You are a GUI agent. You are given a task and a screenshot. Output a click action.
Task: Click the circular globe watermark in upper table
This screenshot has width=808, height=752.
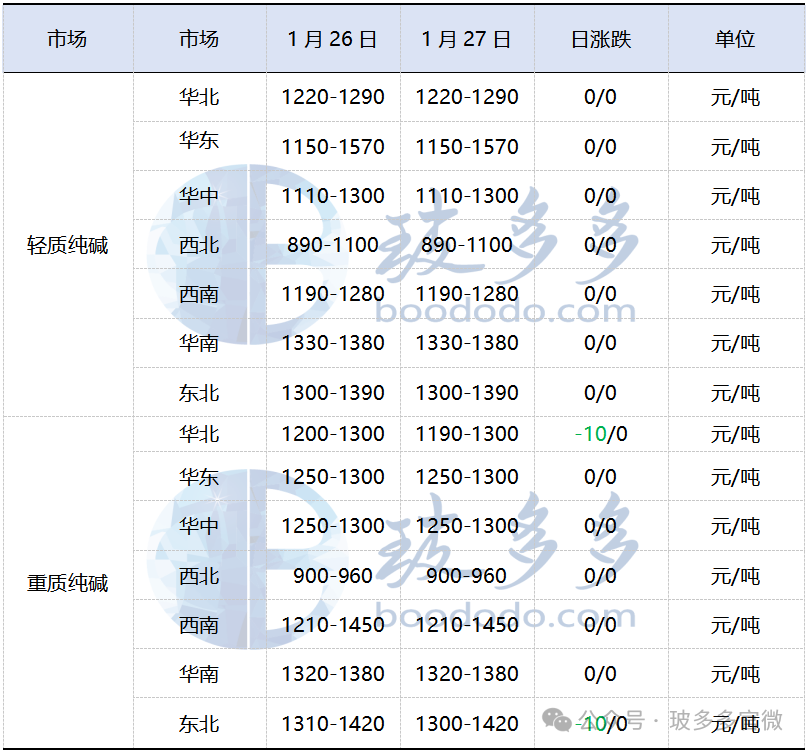[215, 255]
